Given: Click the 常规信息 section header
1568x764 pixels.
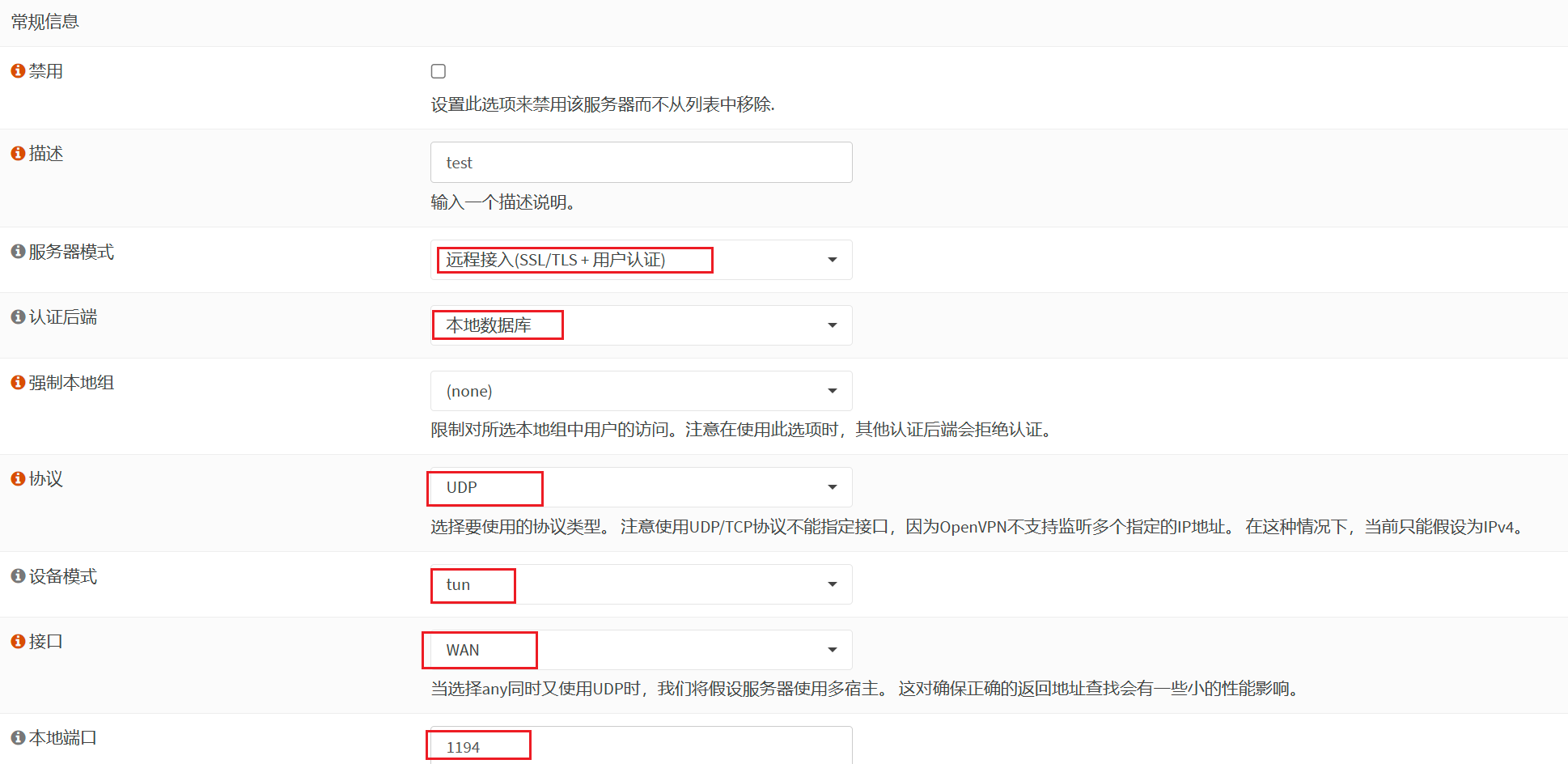Looking at the screenshot, I should click(45, 22).
